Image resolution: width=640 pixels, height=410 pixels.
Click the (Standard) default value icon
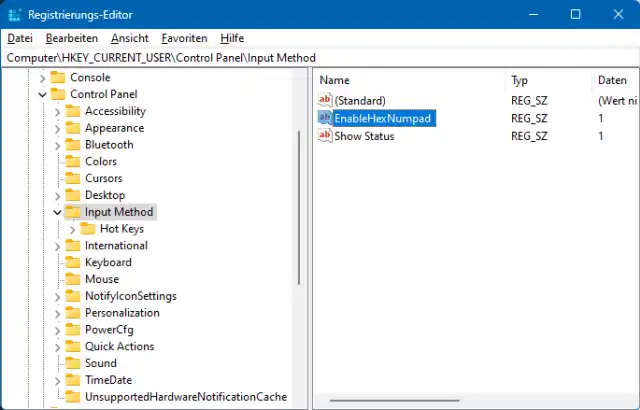click(325, 100)
